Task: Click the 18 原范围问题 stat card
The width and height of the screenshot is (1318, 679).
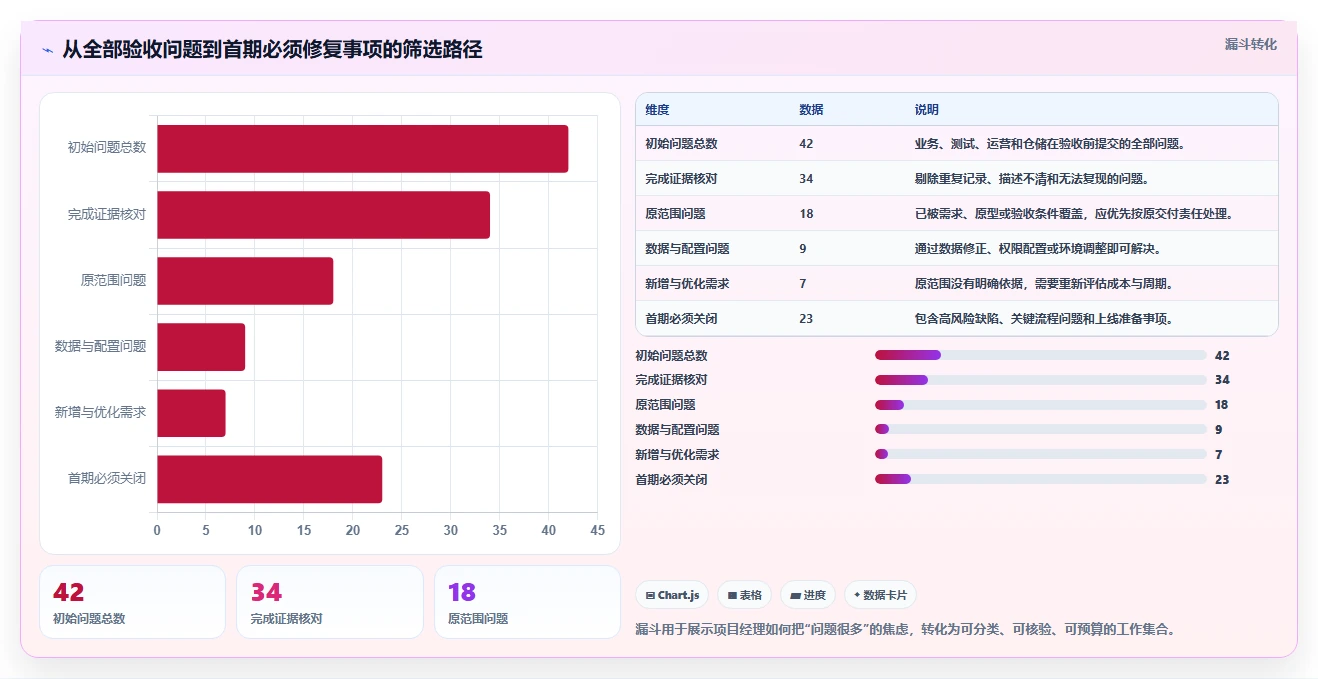Action: coord(528,602)
